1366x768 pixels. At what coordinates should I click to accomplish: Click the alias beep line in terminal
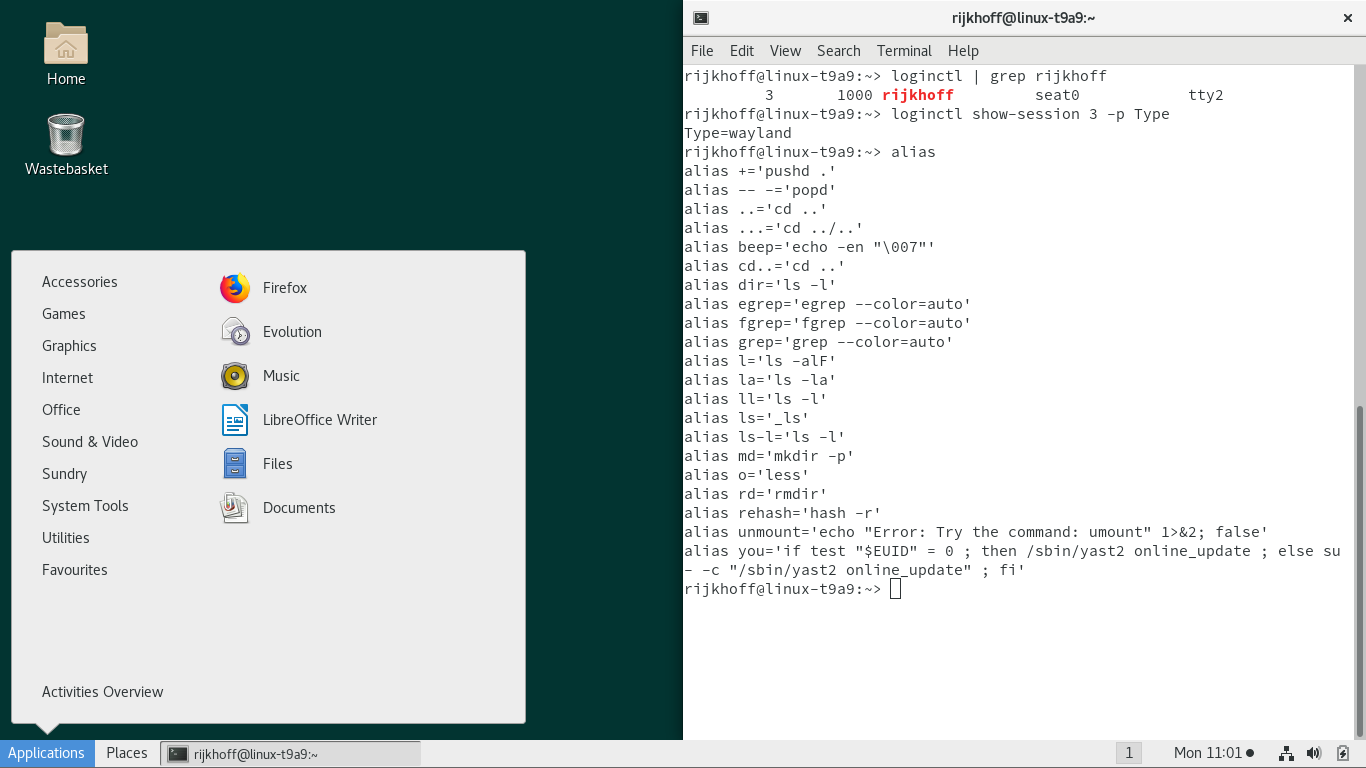coord(810,247)
